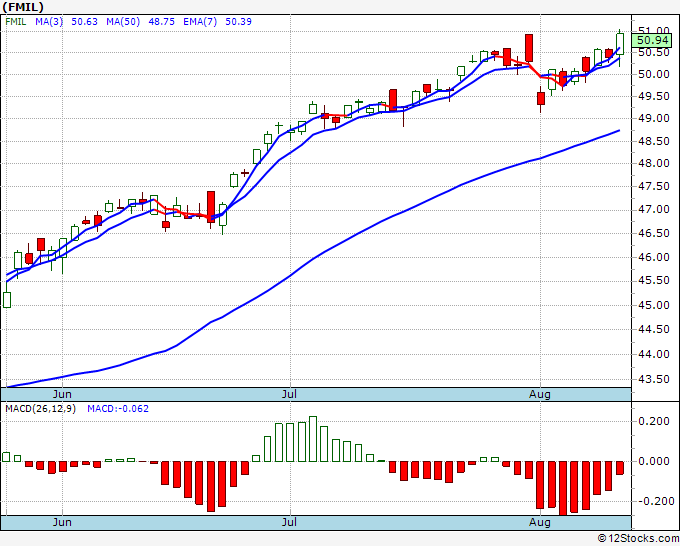Click Jun on the MACD timeline

[62, 522]
